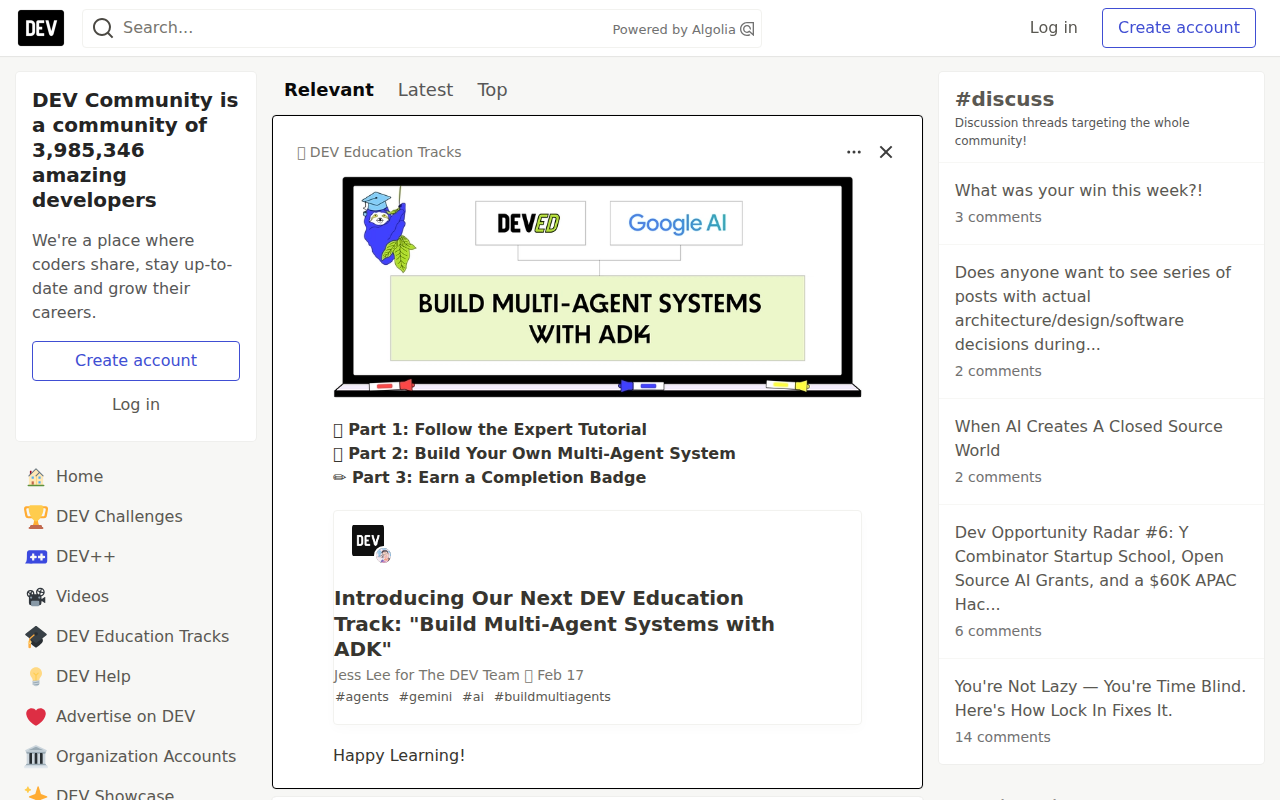Click the DEV logo in header

tap(41, 28)
